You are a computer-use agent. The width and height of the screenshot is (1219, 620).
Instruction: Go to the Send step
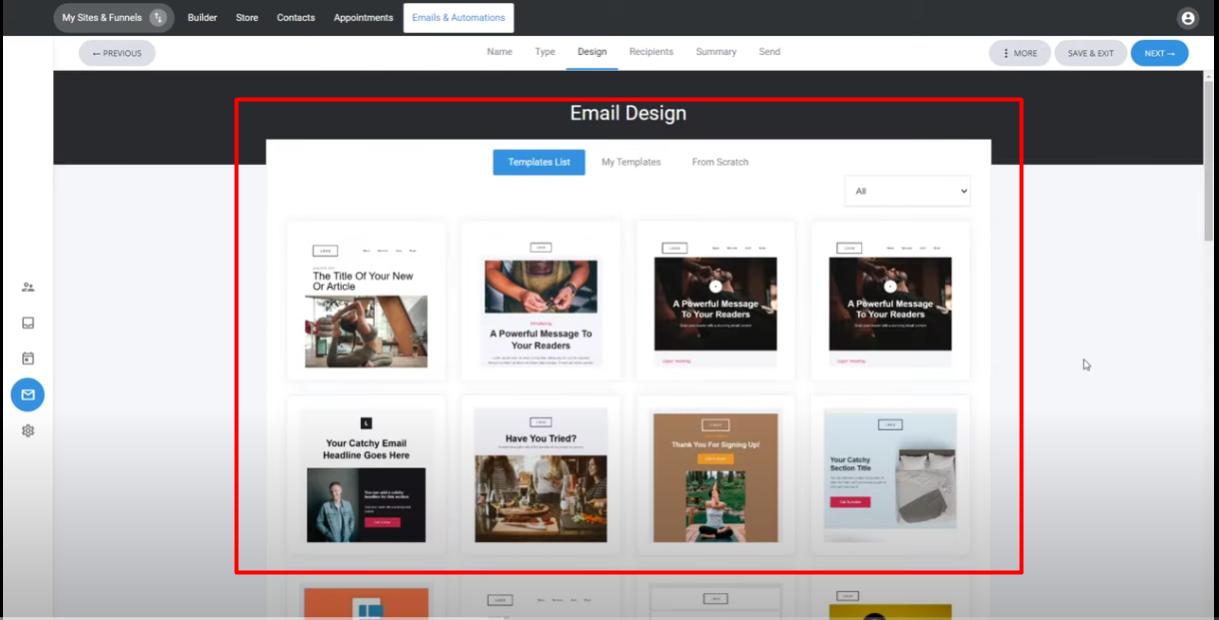pos(769,52)
